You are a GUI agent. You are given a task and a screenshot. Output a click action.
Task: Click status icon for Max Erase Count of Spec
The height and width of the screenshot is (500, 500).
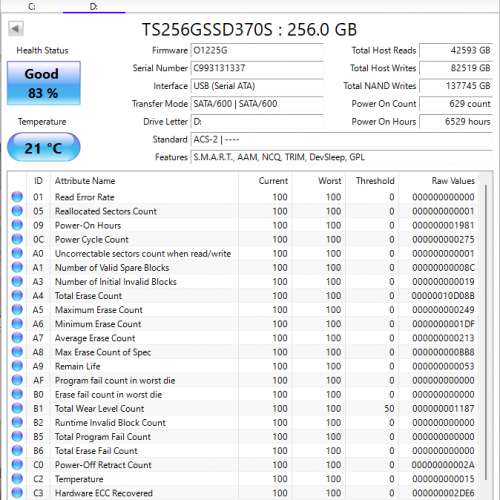point(17,352)
